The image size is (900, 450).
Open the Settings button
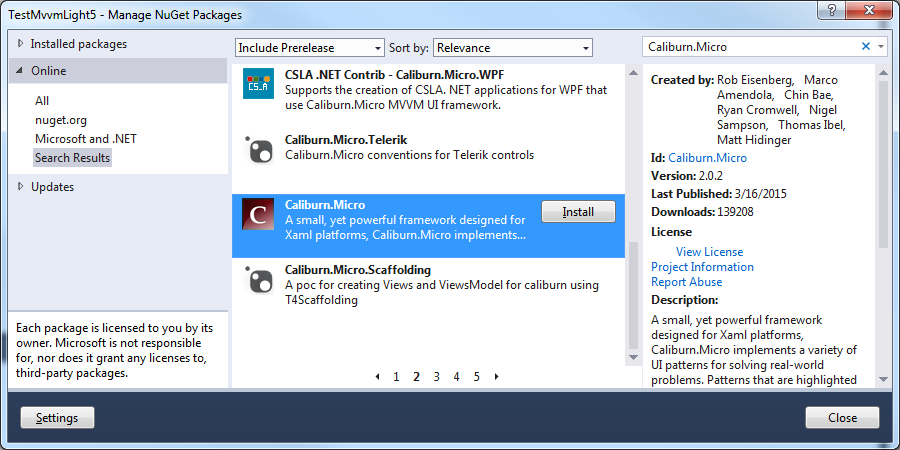click(x=57, y=417)
